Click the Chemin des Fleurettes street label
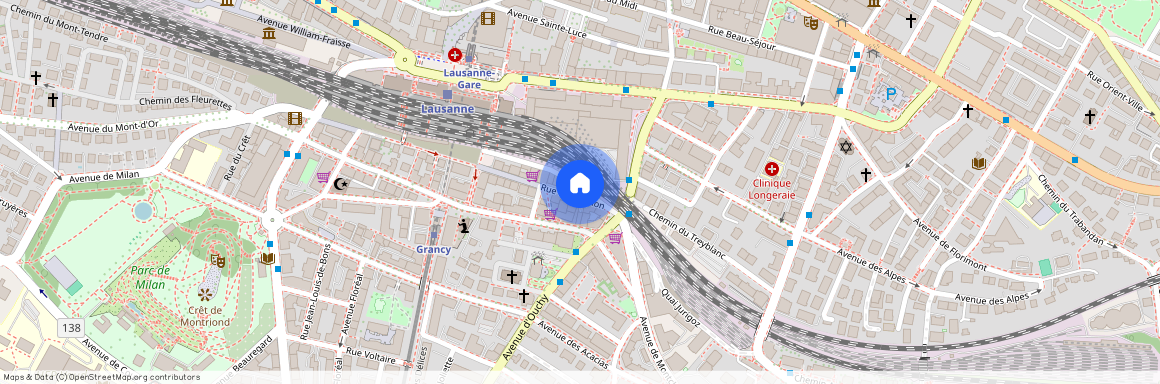 [186, 103]
